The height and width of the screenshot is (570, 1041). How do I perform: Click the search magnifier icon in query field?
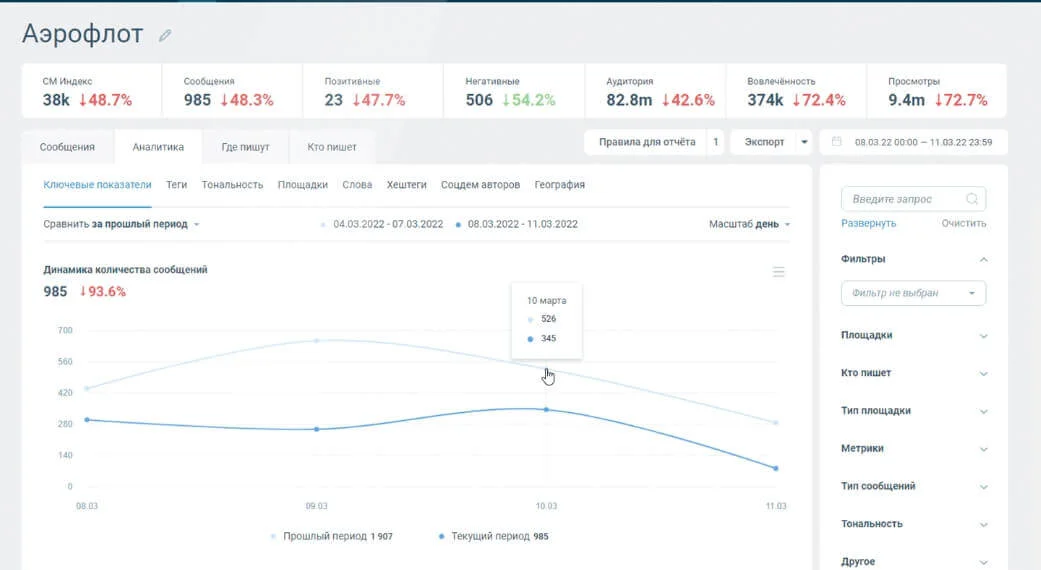pyautogui.click(x=972, y=199)
